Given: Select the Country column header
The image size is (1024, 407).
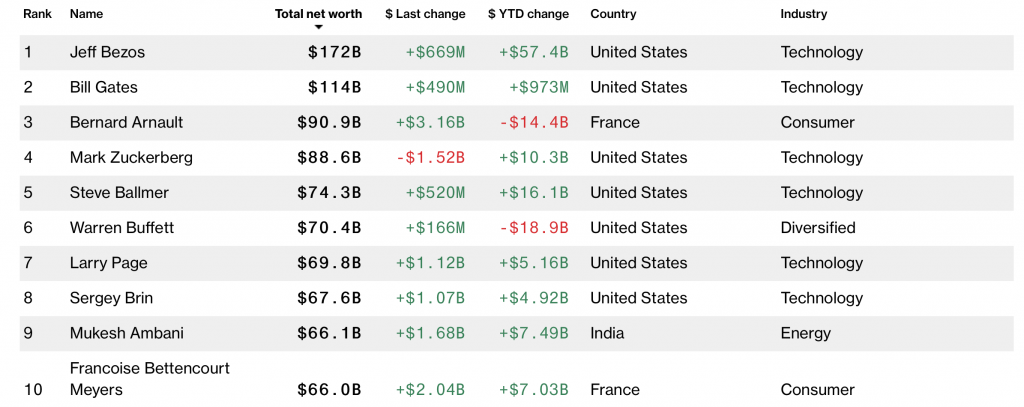Looking at the screenshot, I should click(x=613, y=14).
